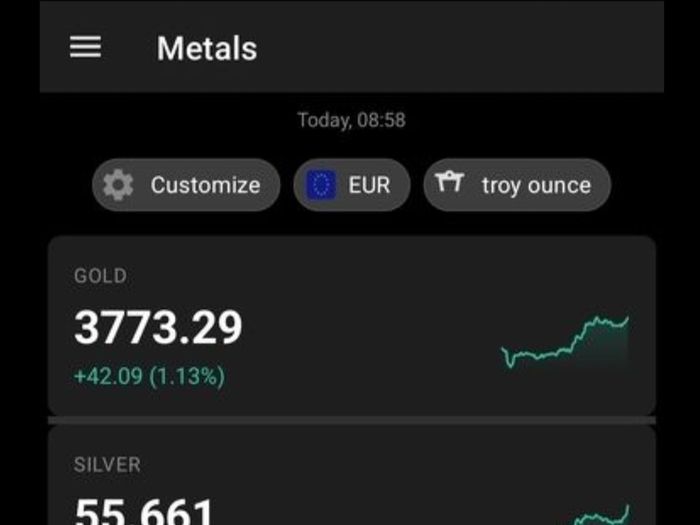Open the silver price trend chart
The height and width of the screenshot is (525, 700).
(x=600, y=515)
